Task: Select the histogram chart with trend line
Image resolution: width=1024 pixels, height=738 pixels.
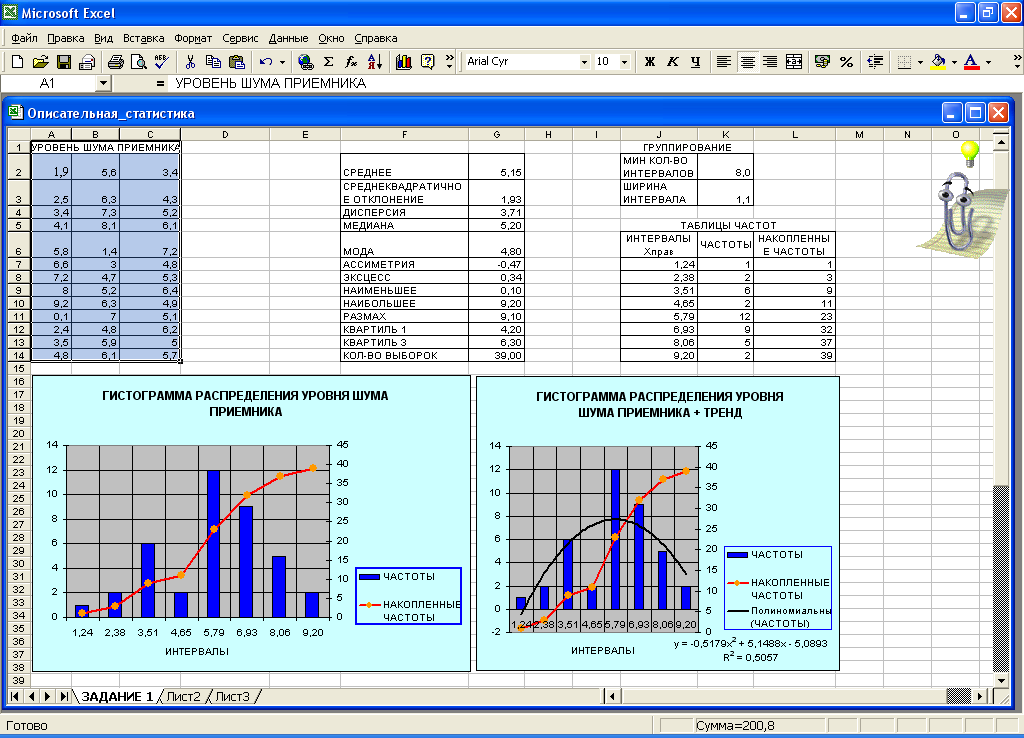Action: (x=658, y=523)
